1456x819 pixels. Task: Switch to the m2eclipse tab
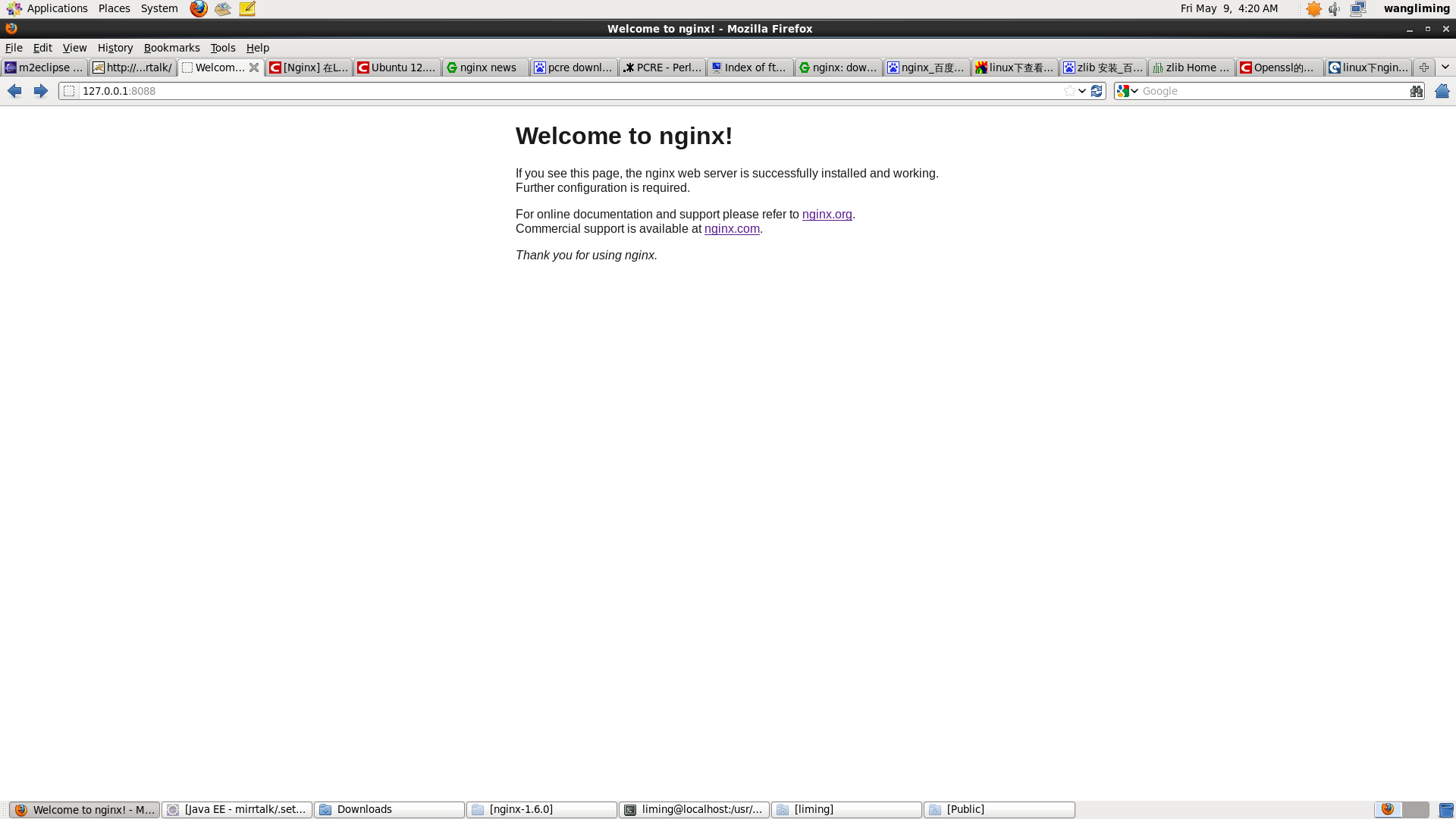coord(44,67)
